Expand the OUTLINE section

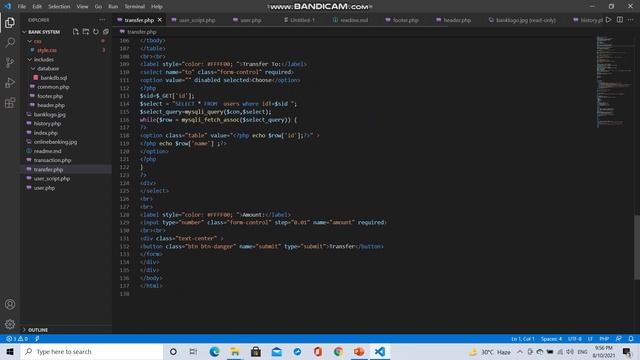coord(38,330)
